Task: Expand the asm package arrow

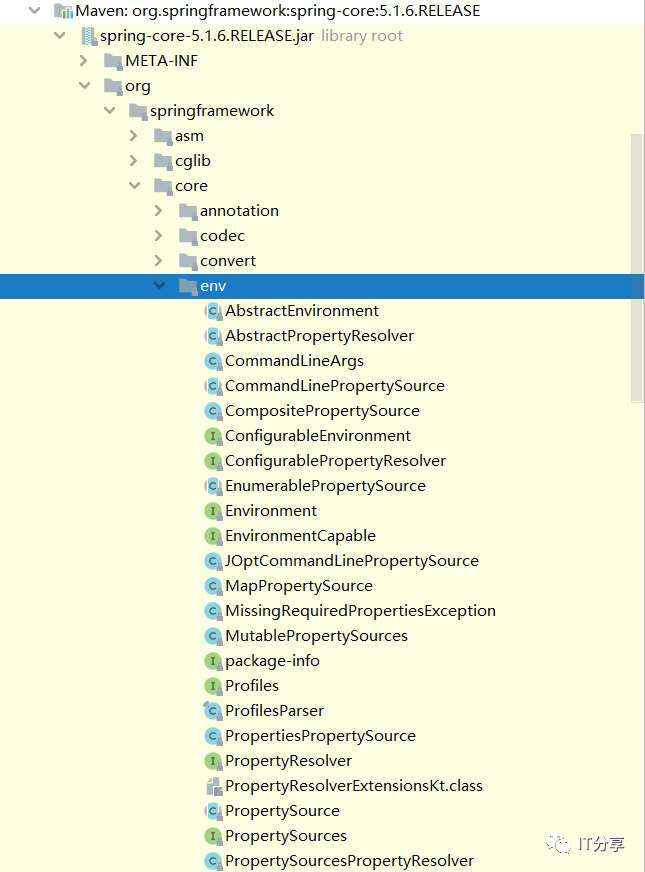Action: click(133, 136)
